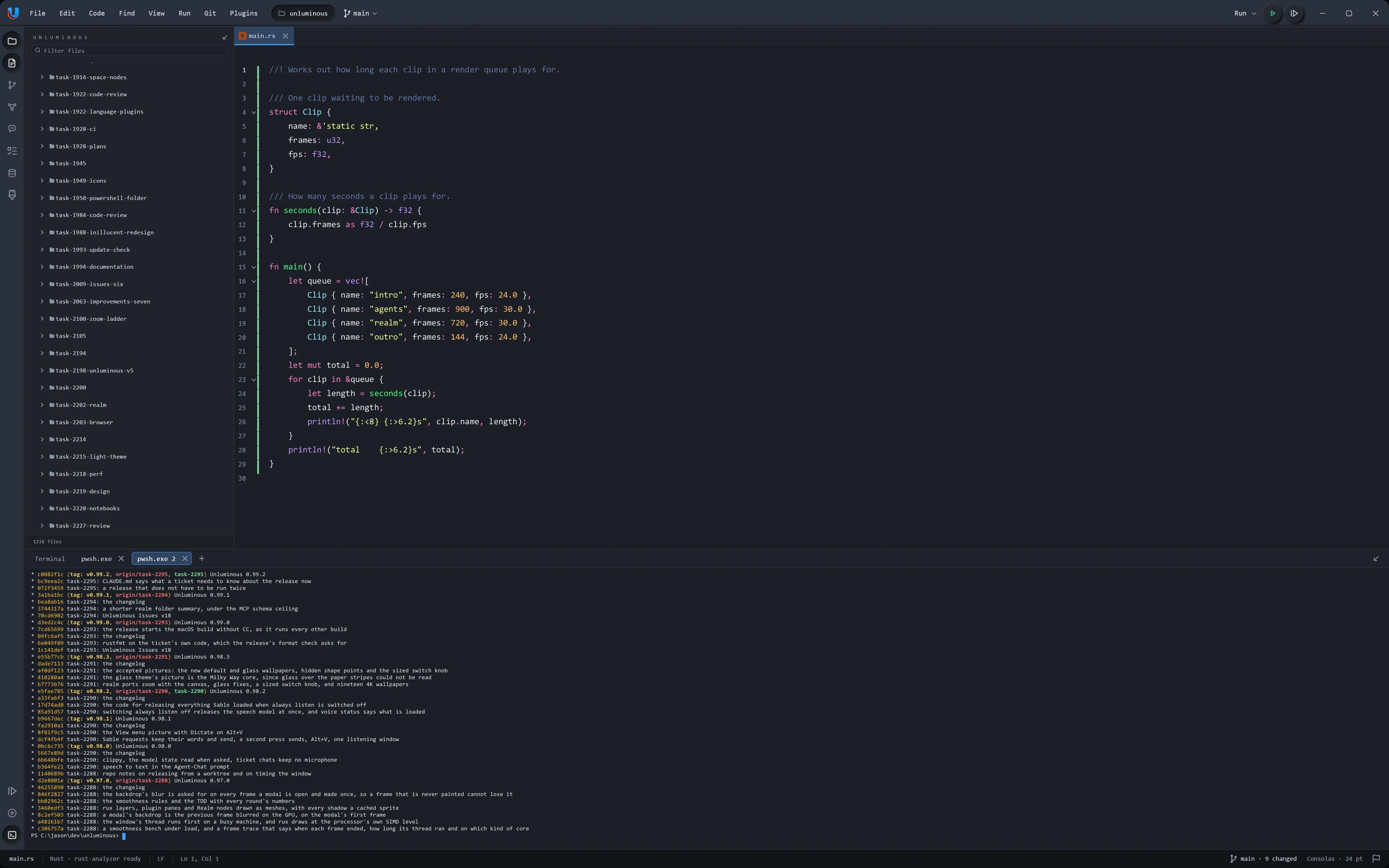Expand the task-2227-review folder
1389x868 pixels.
42,526
